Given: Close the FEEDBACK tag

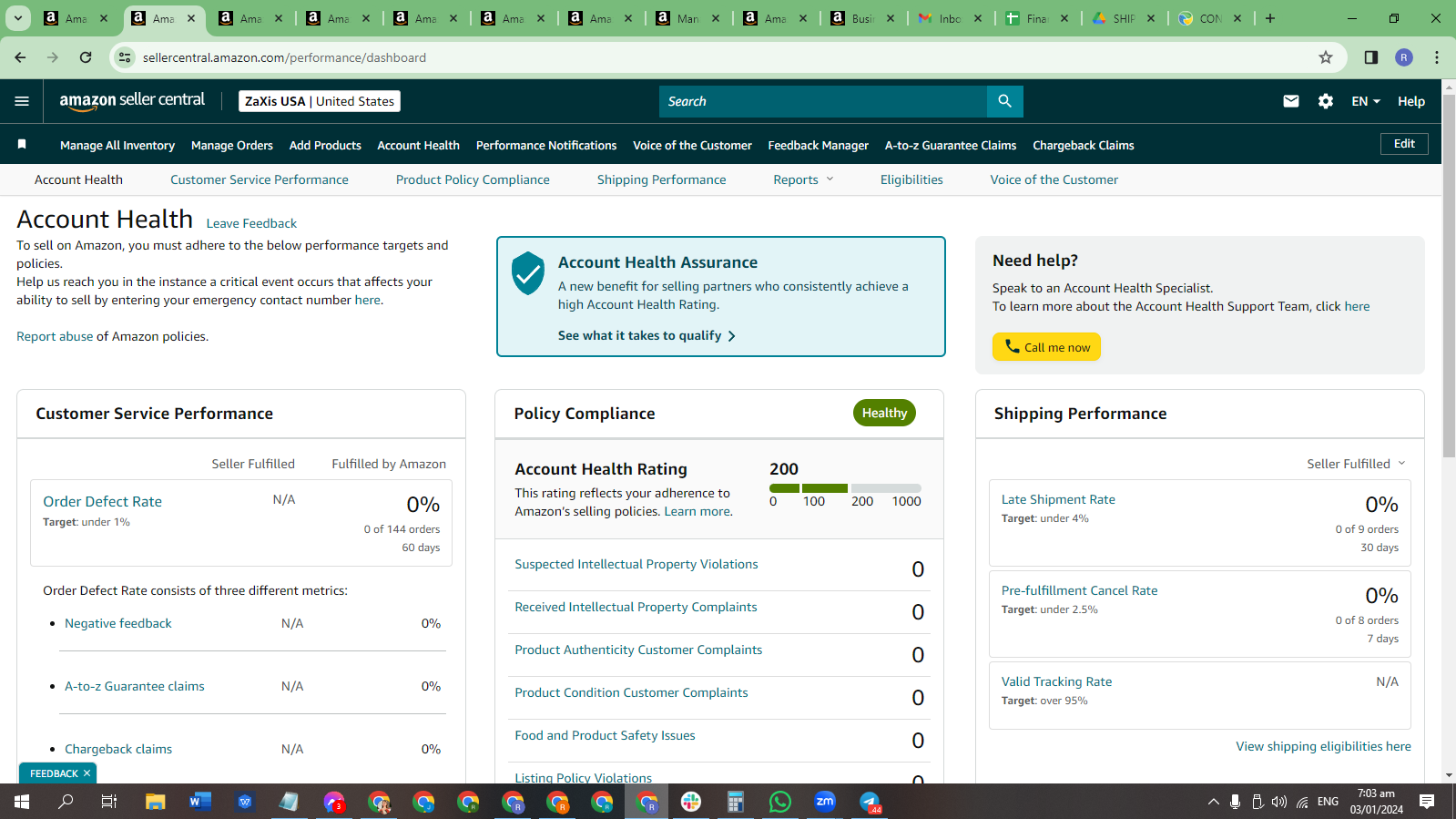Looking at the screenshot, I should (x=87, y=773).
